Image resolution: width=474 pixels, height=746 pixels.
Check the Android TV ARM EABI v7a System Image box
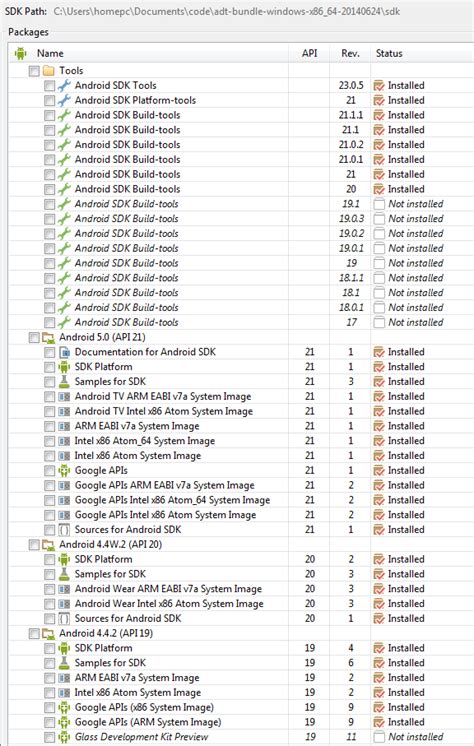(x=49, y=397)
